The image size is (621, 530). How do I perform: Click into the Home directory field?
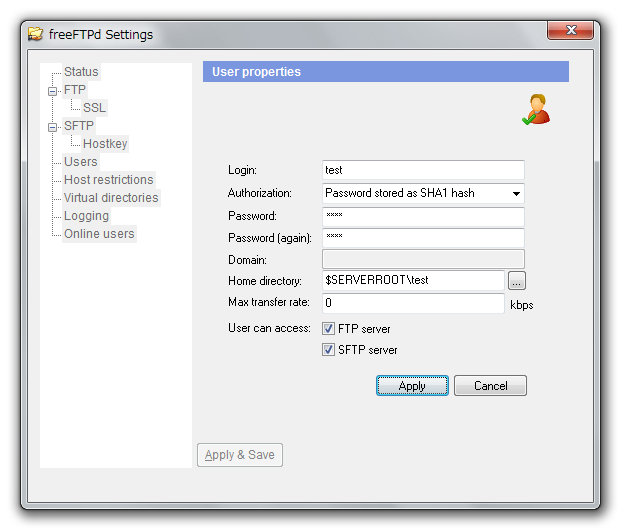click(413, 281)
